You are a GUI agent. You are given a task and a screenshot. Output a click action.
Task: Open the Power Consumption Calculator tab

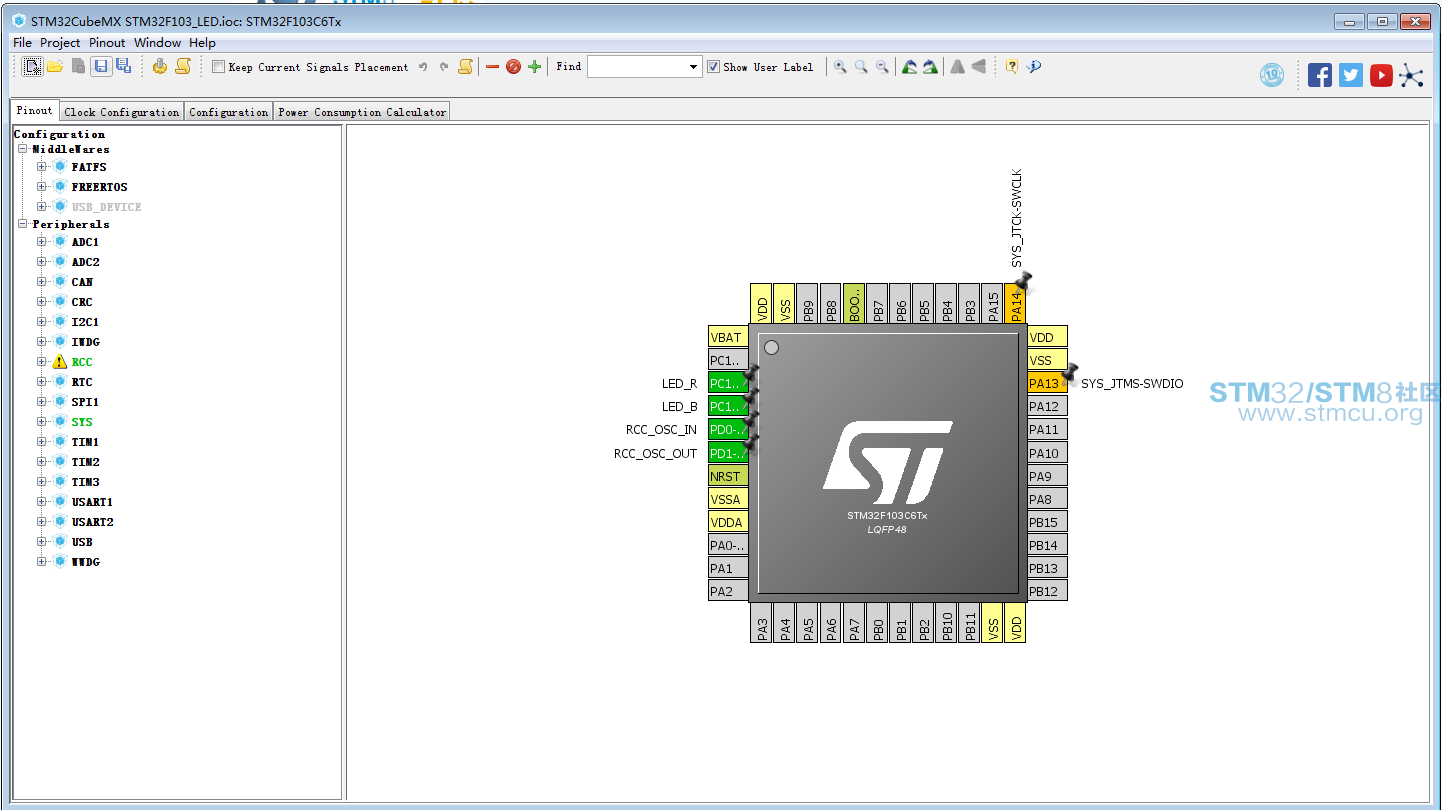click(362, 112)
